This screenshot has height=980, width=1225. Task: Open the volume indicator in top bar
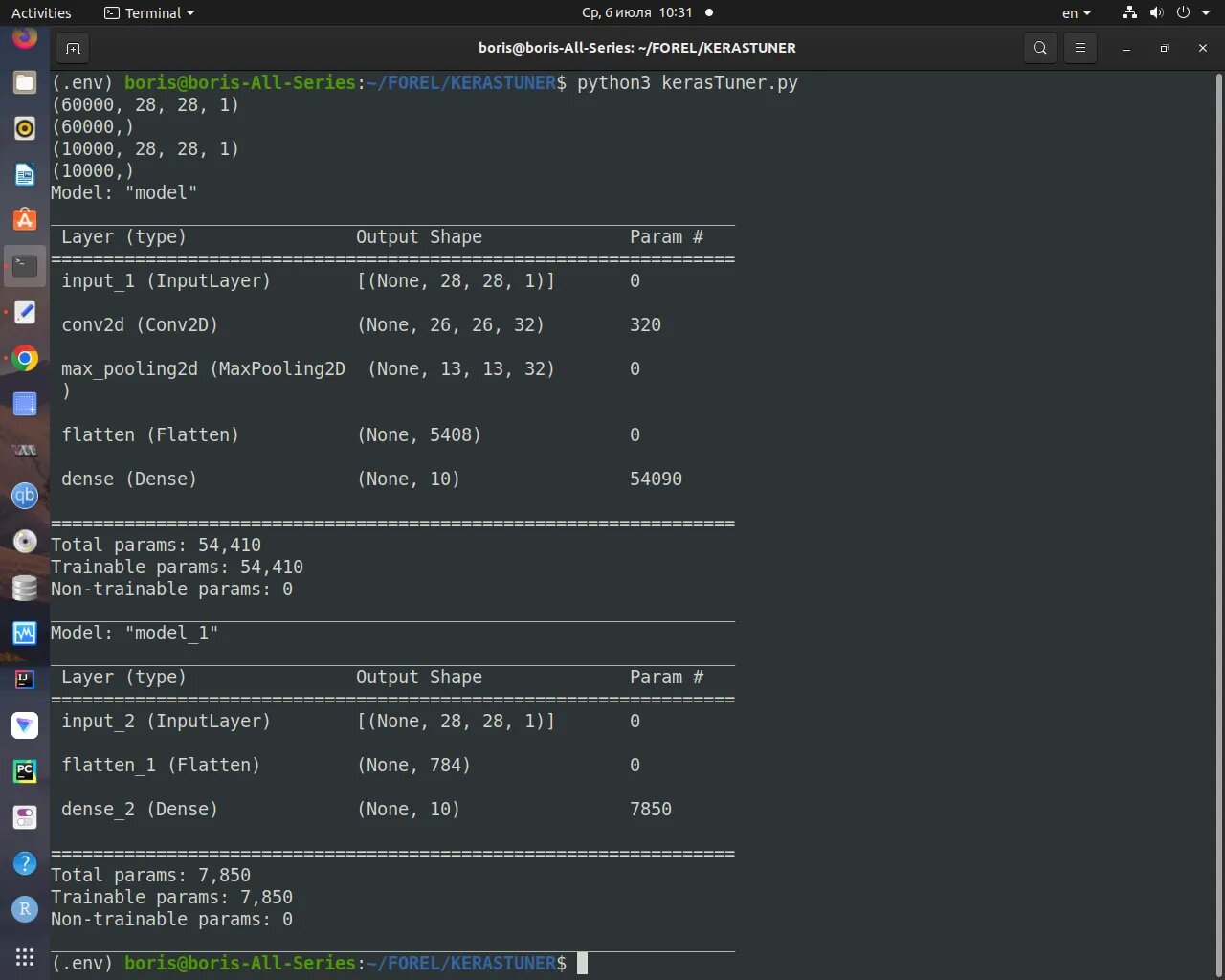(x=1156, y=12)
